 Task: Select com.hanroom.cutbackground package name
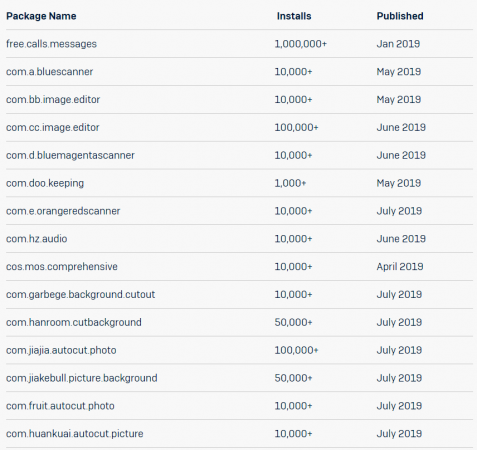74,323
